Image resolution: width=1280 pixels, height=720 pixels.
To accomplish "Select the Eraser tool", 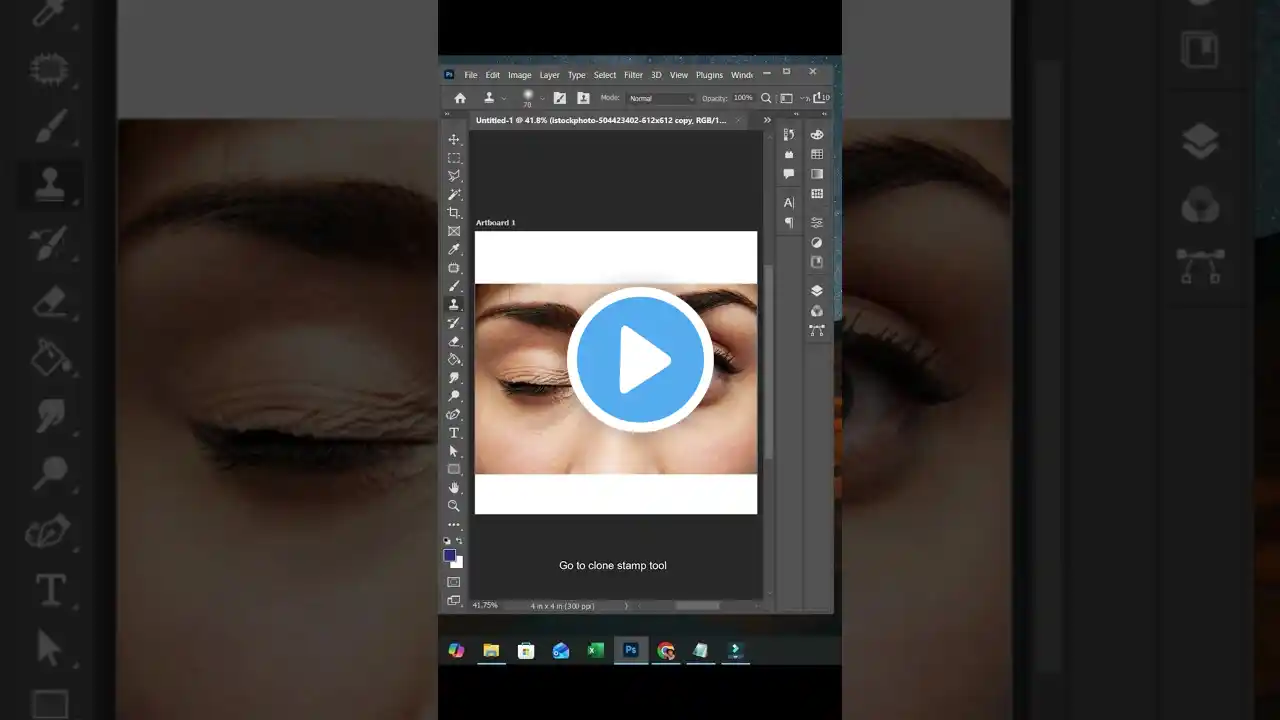I will (x=454, y=341).
